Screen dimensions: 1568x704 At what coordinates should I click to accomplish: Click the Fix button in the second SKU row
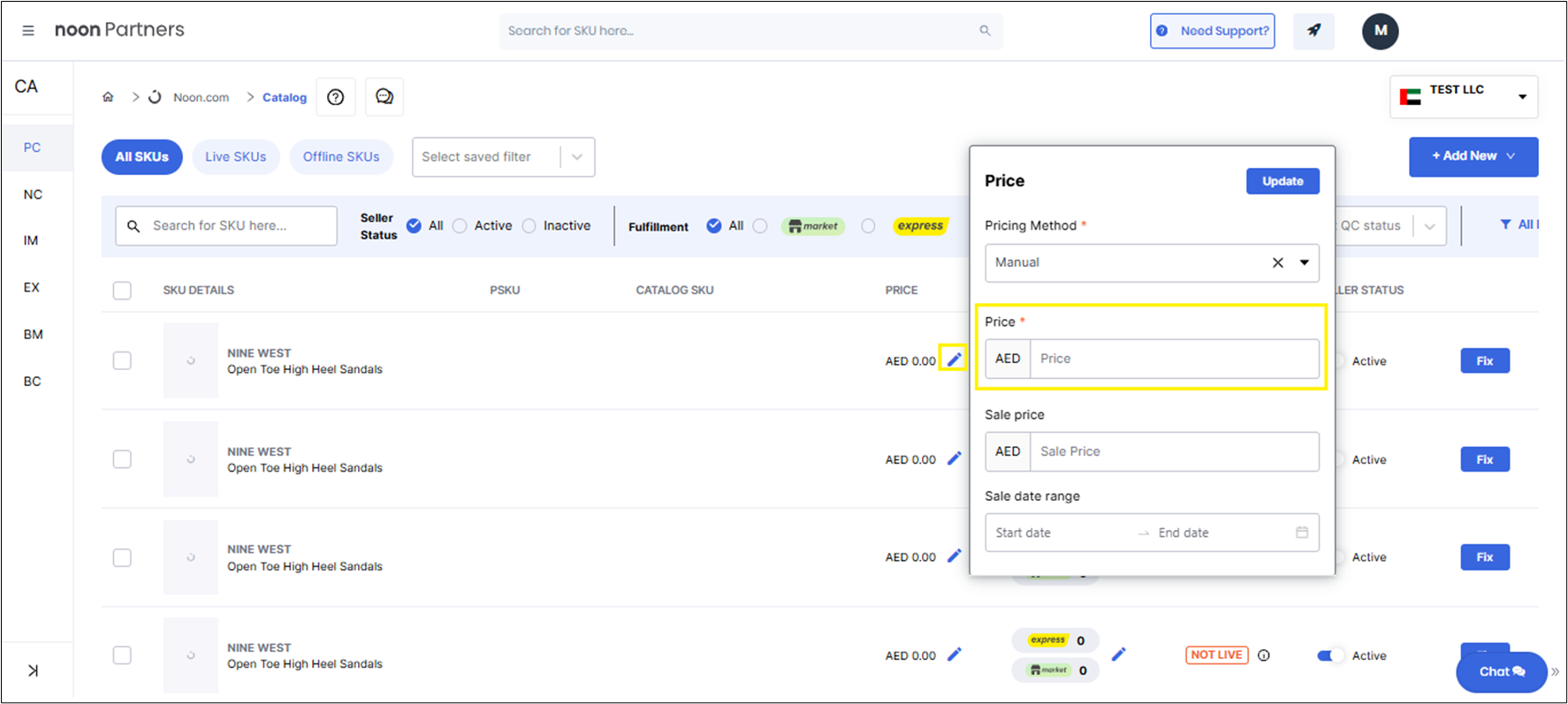1485,459
